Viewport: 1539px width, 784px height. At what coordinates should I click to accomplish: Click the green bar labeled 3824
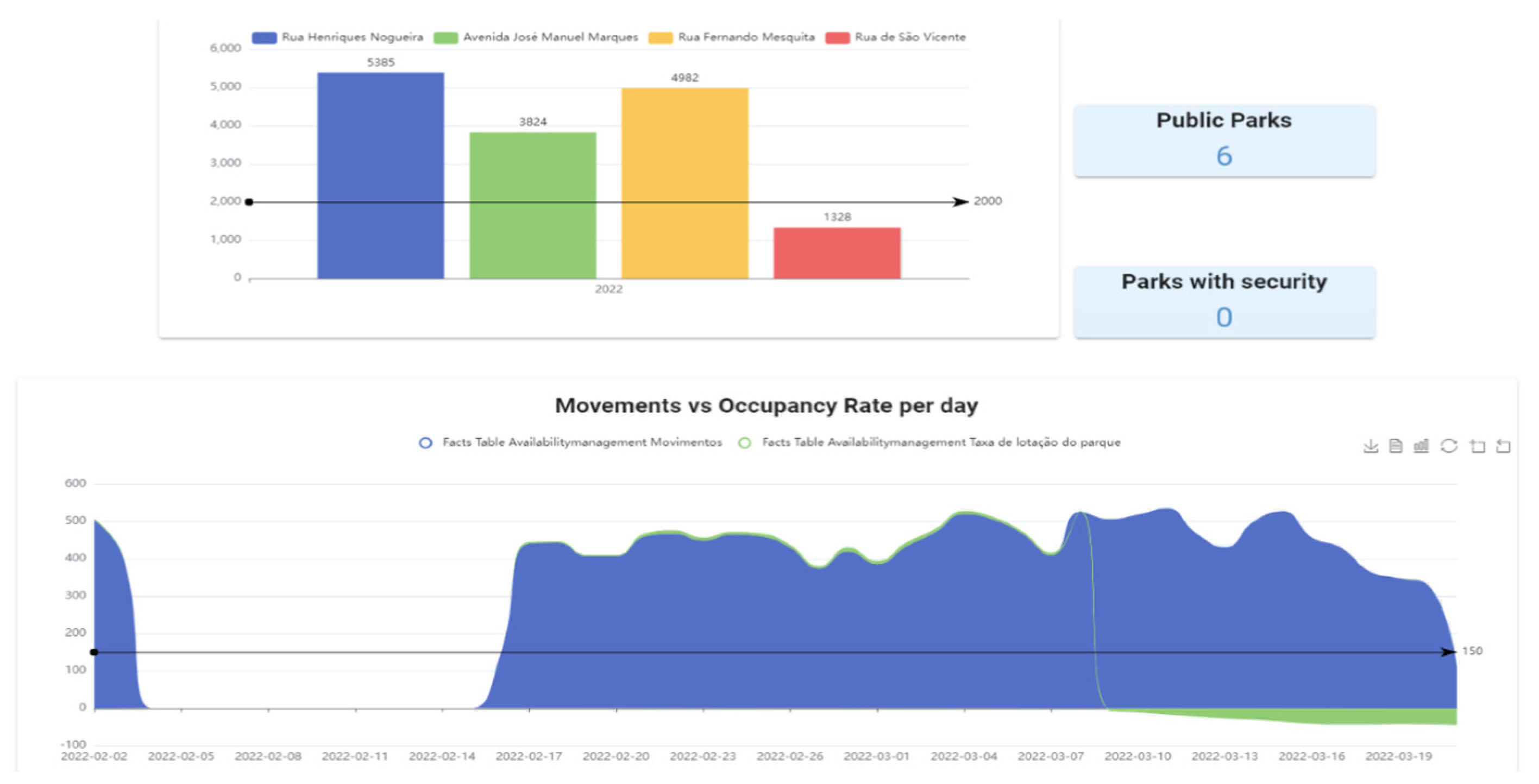tap(532, 205)
